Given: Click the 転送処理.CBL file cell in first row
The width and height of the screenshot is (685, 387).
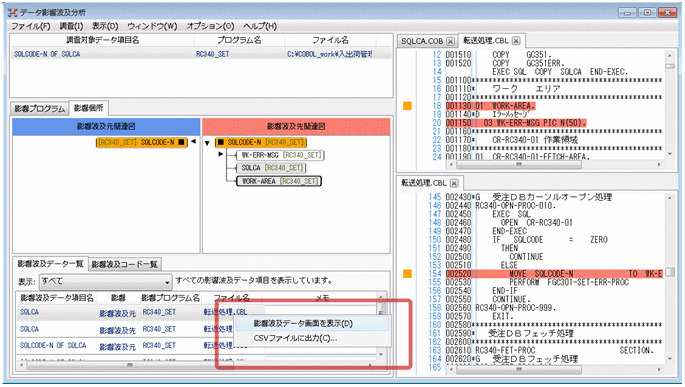Looking at the screenshot, I should click(225, 312).
